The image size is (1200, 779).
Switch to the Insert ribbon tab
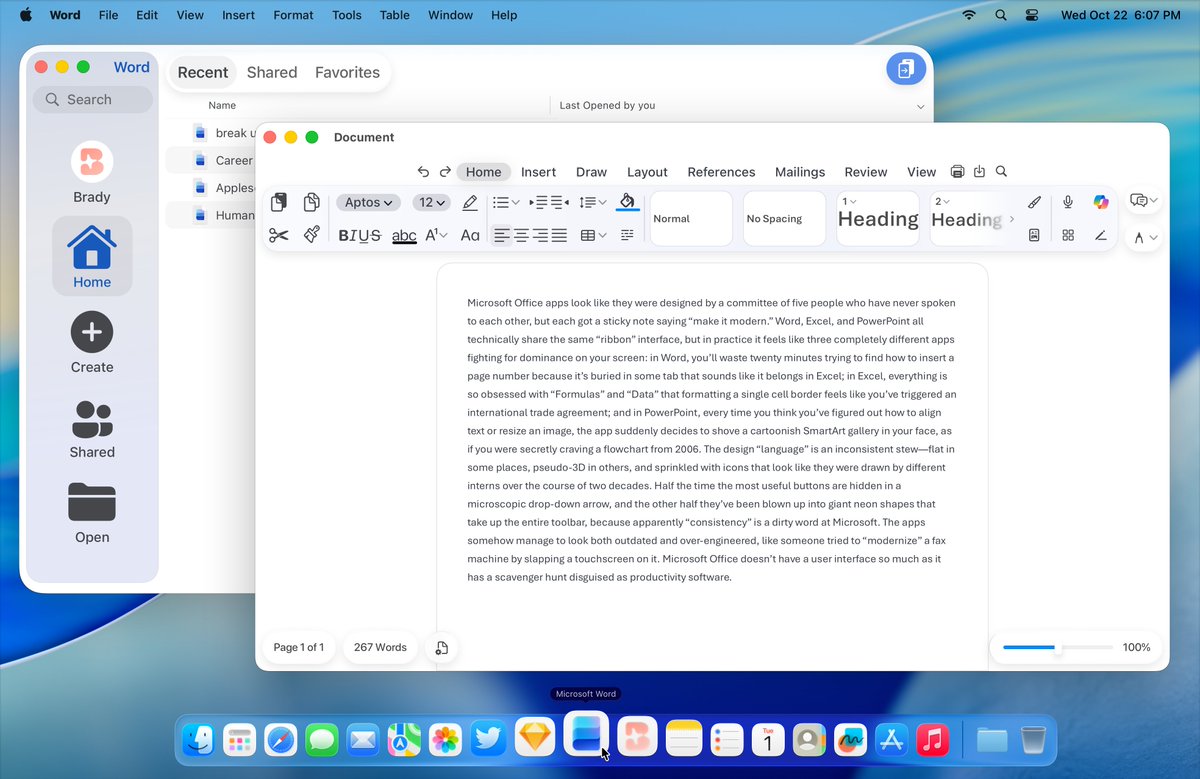coord(538,172)
